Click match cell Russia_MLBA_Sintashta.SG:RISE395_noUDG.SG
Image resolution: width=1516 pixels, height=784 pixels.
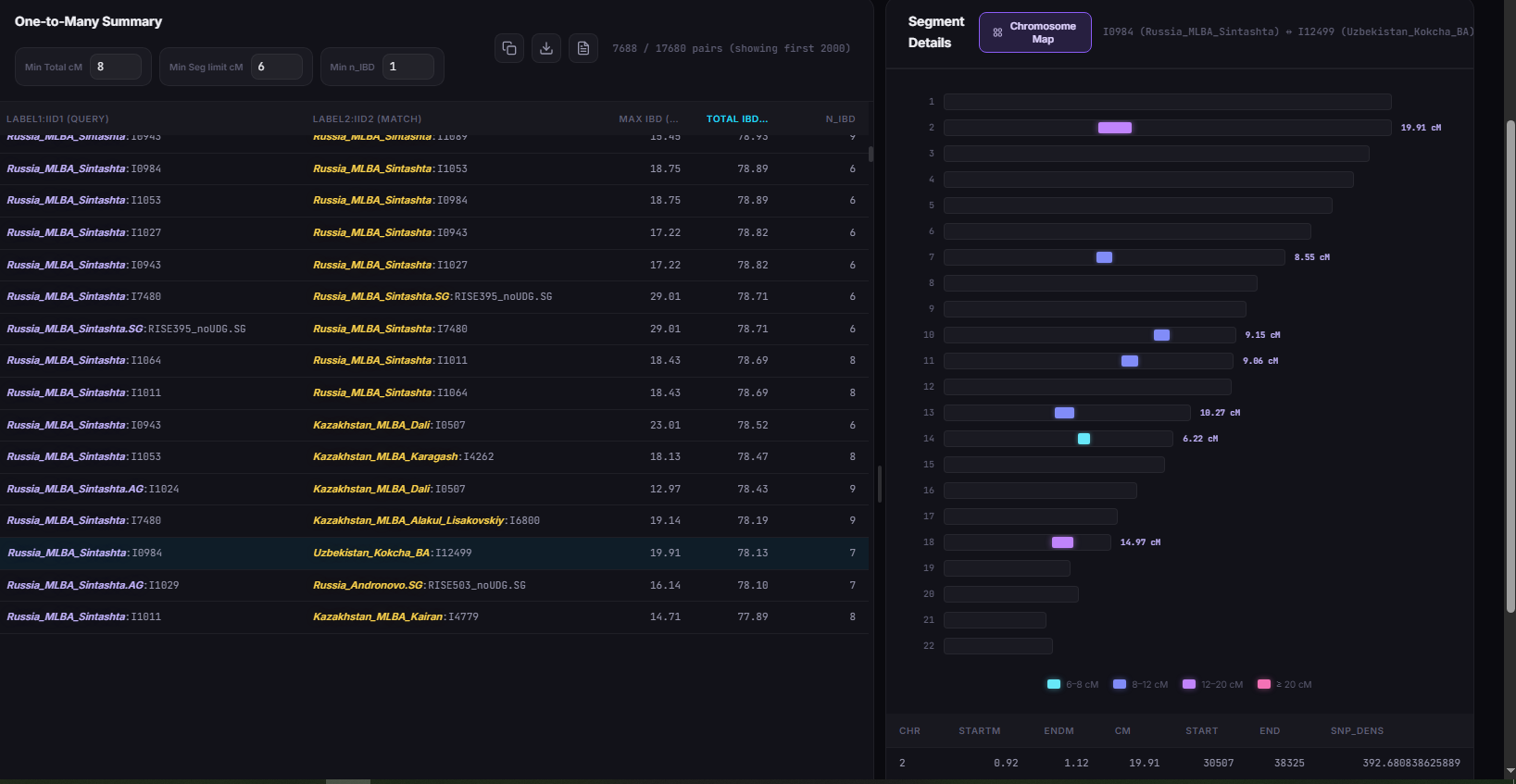click(432, 297)
